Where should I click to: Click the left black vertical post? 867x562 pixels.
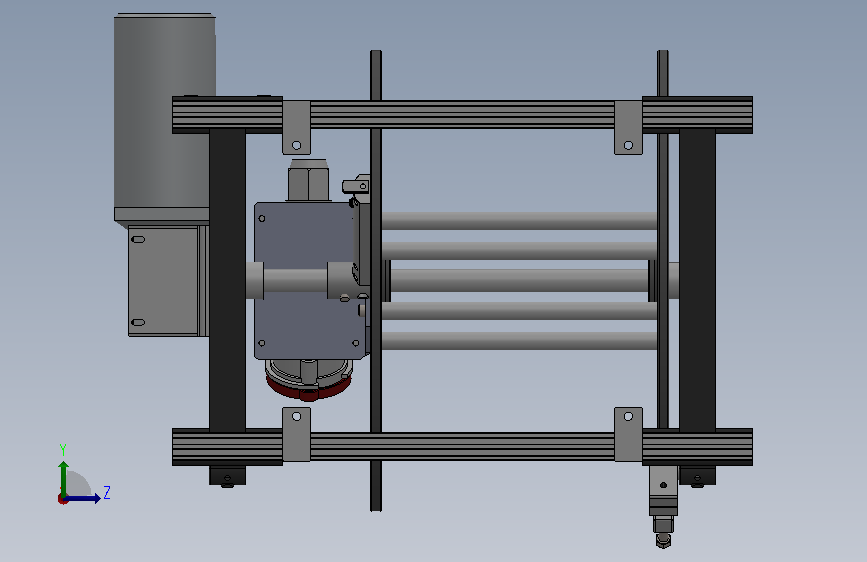[x=227, y=280]
